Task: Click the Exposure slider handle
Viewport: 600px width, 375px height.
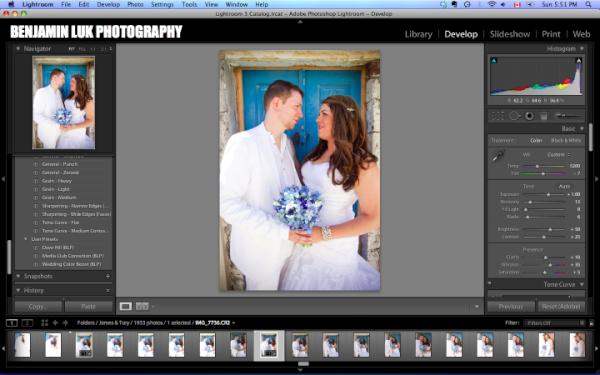Action: click(548, 194)
